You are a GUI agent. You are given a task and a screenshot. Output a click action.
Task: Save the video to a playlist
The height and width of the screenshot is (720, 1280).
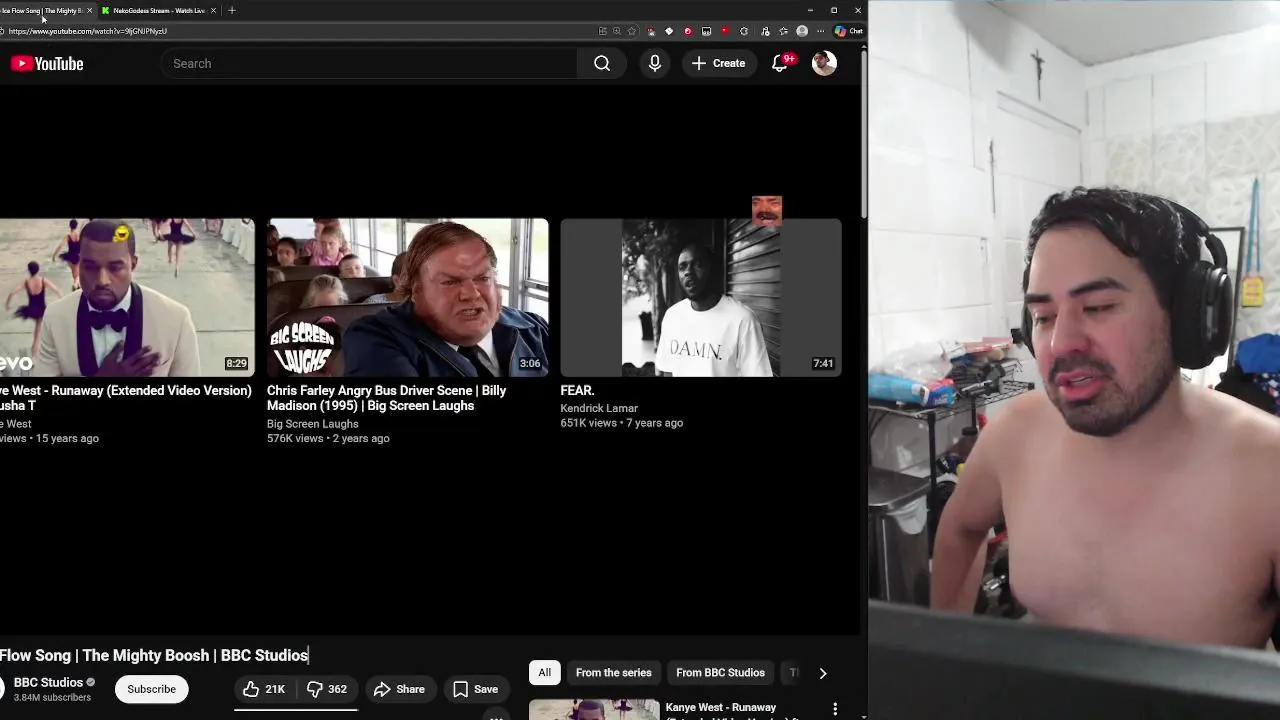click(x=475, y=689)
